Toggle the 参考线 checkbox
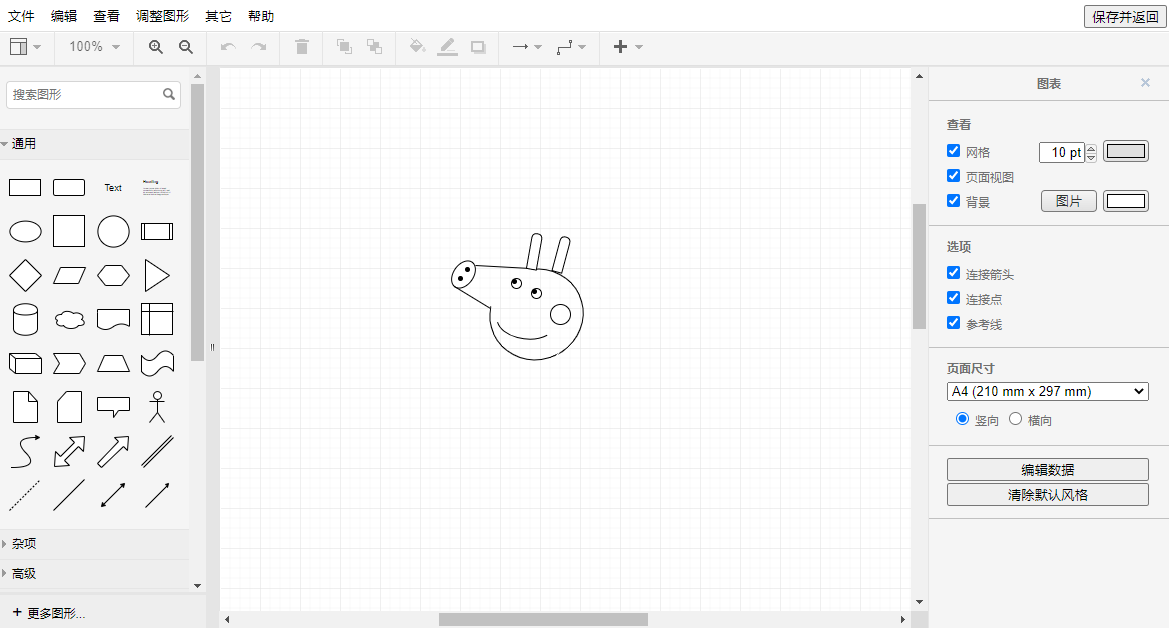The image size is (1169, 628). [954, 323]
